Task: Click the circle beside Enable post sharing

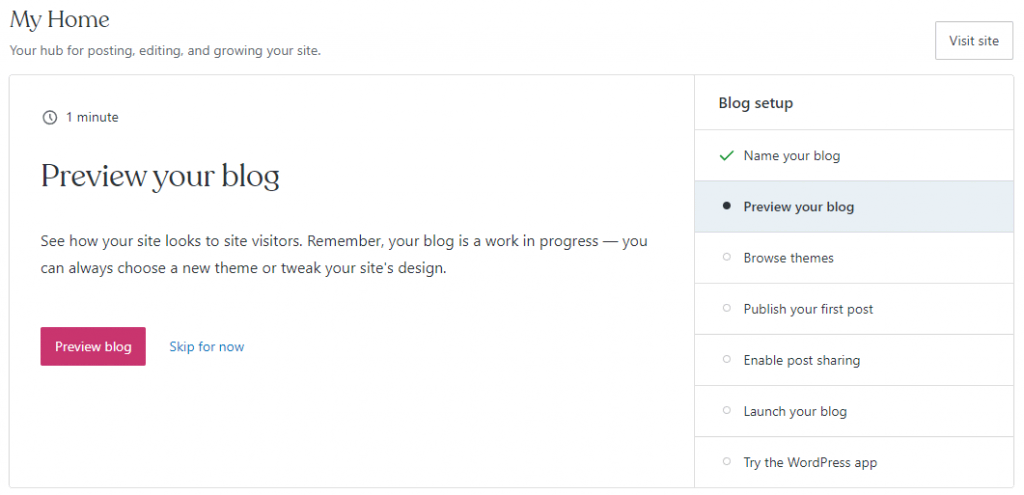Action: 726,360
